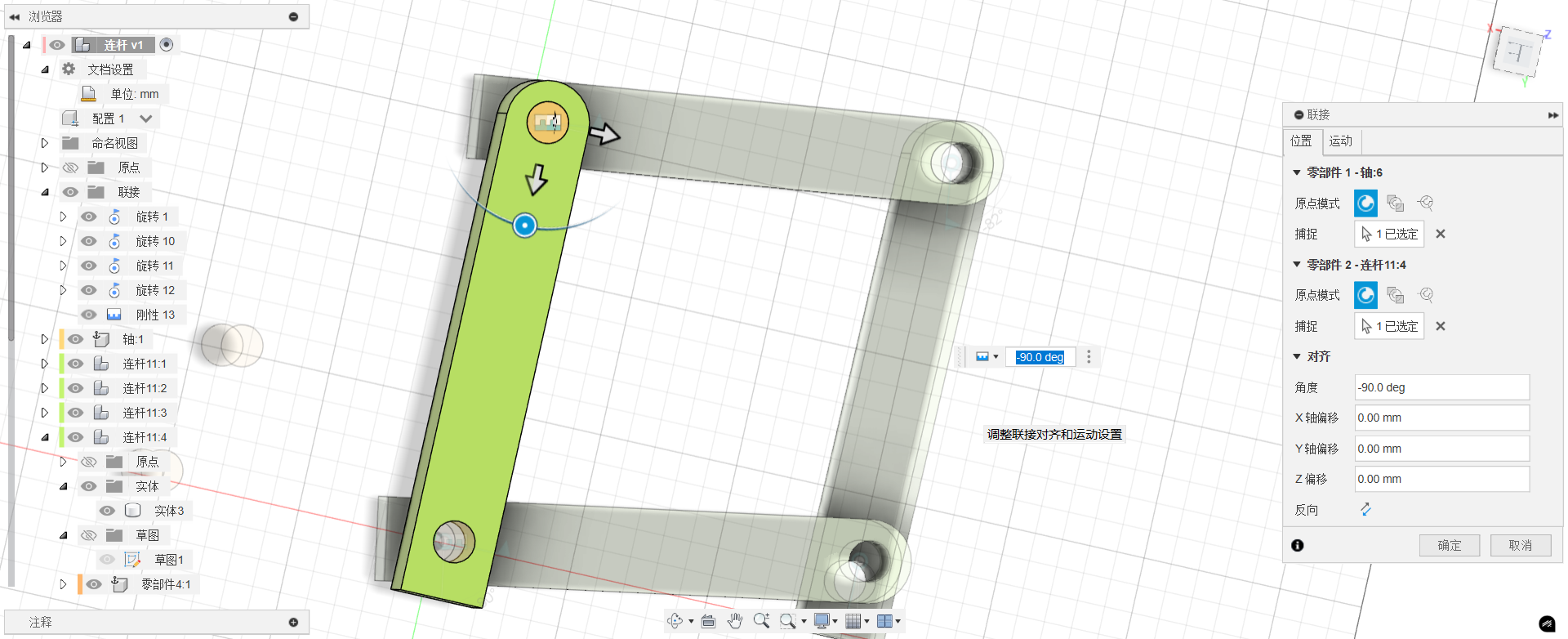This screenshot has width=1568, height=639.
Task: Collapse the 对齐 section
Action: coord(1297,356)
